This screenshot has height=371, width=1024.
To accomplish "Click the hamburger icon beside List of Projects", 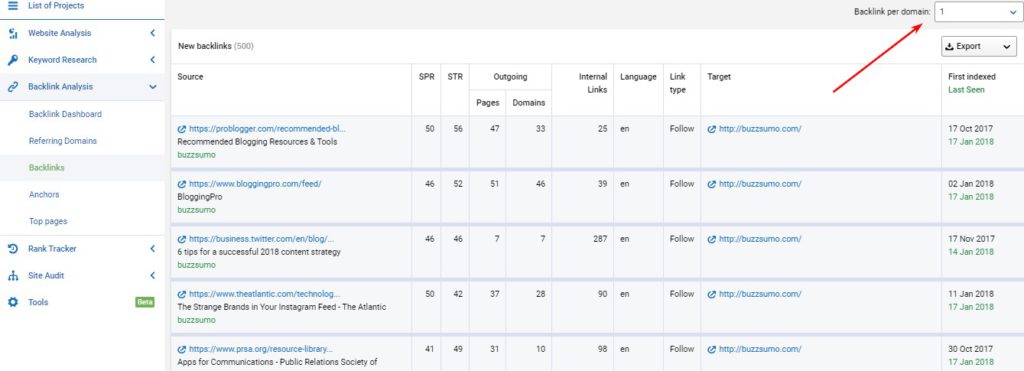I will click(12, 5).
